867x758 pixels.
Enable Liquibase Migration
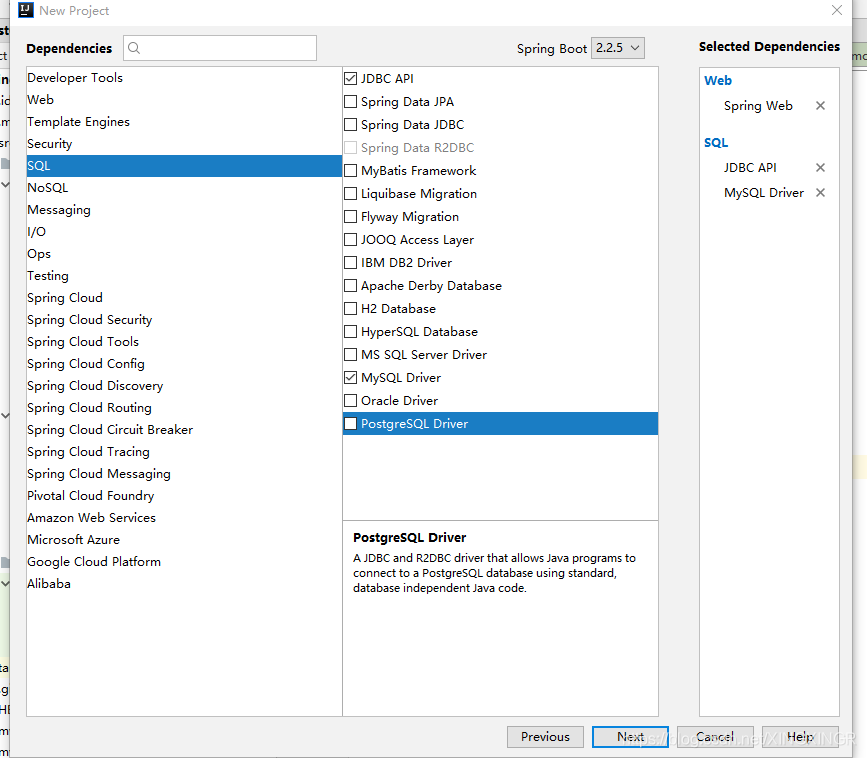tap(351, 194)
